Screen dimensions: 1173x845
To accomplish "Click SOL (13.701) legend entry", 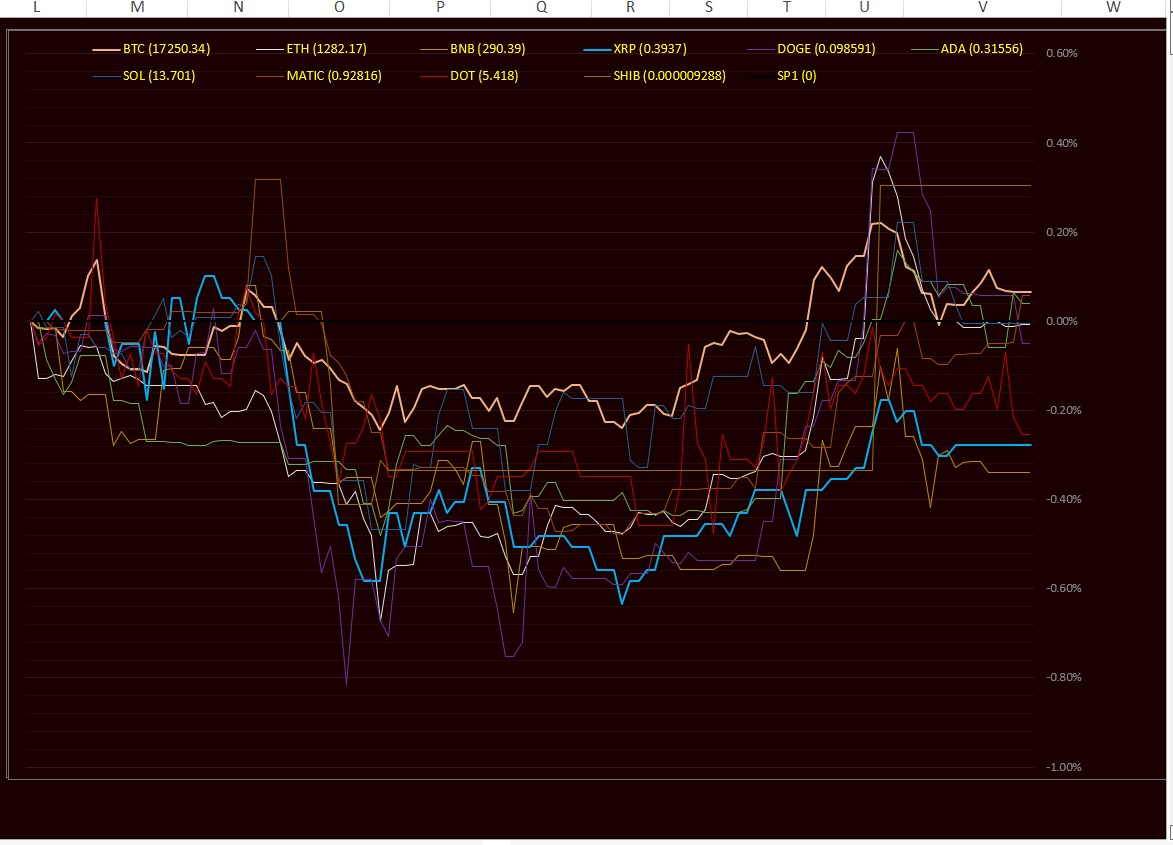I will pyautogui.click(x=144, y=76).
